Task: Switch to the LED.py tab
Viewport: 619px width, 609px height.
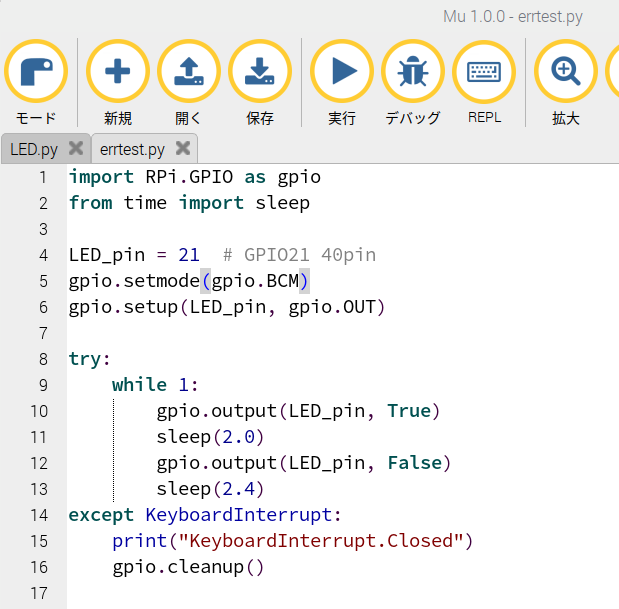Action: [34, 149]
